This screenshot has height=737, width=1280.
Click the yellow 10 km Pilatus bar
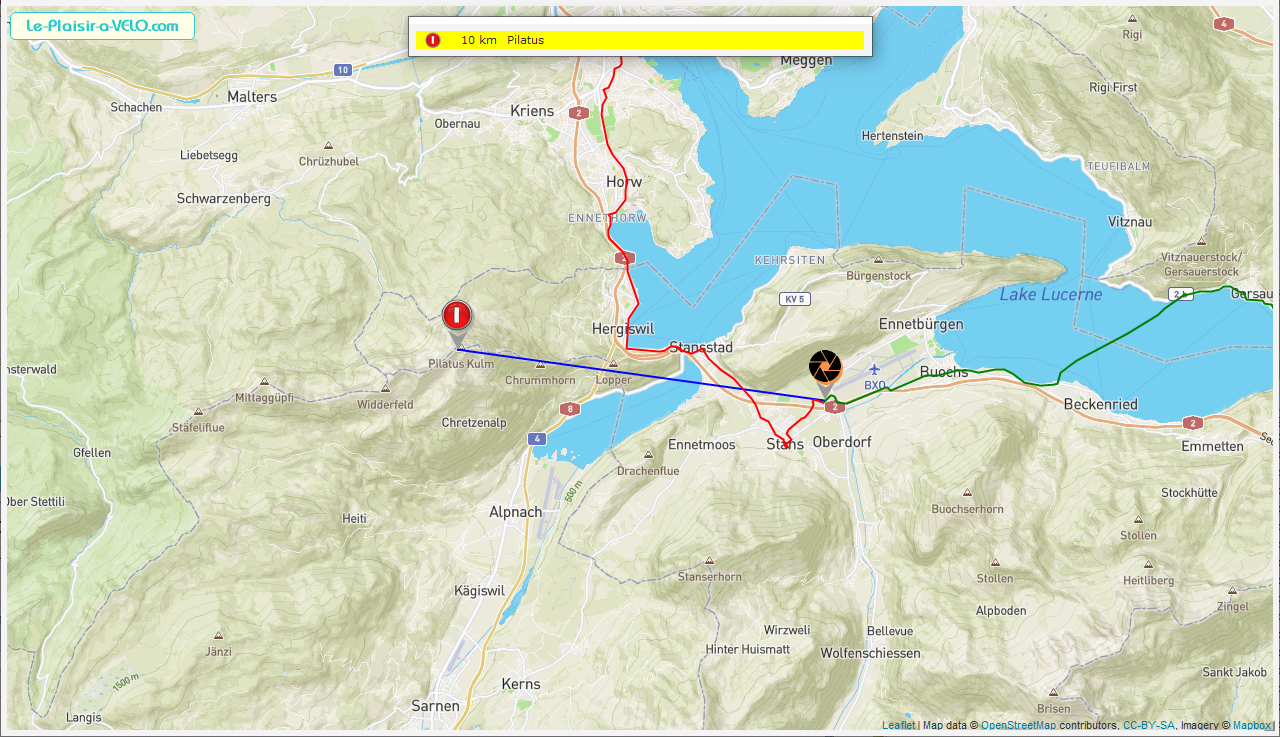[x=640, y=40]
